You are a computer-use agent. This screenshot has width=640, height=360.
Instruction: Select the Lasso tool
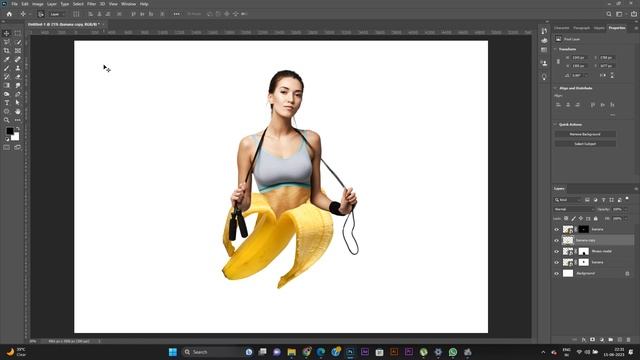(7, 42)
